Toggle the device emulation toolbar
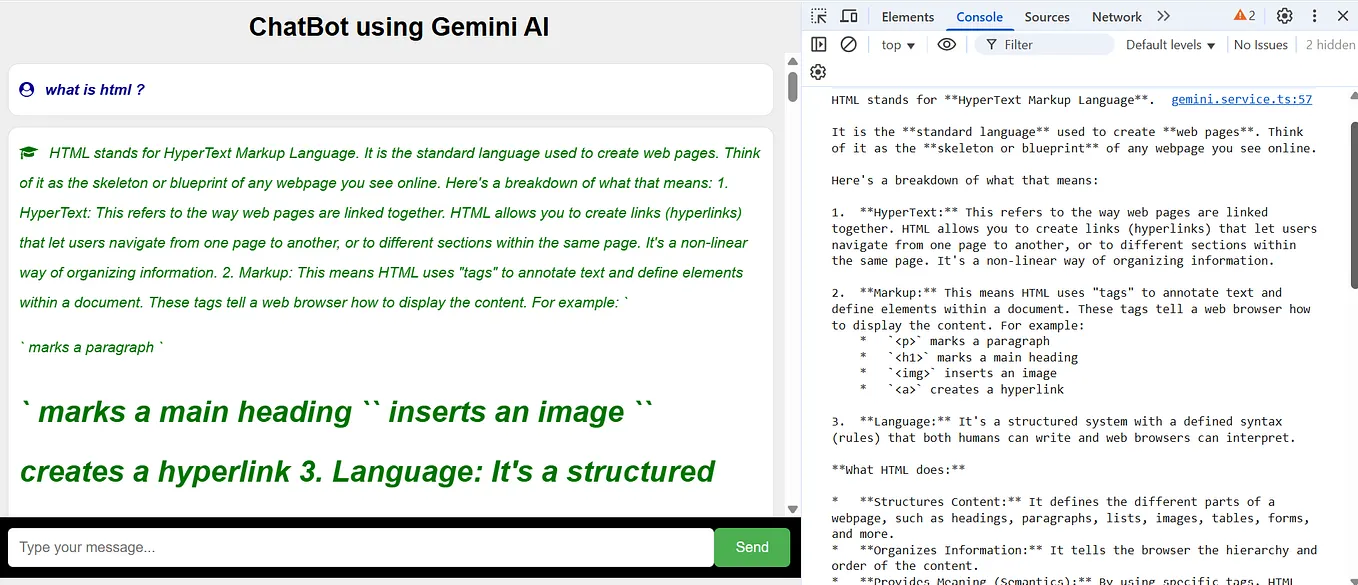The image size is (1358, 585). coord(849,16)
